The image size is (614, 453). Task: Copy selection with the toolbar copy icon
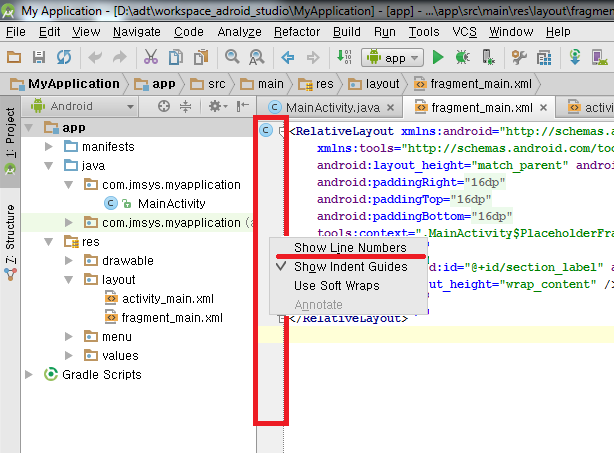[x=176, y=58]
